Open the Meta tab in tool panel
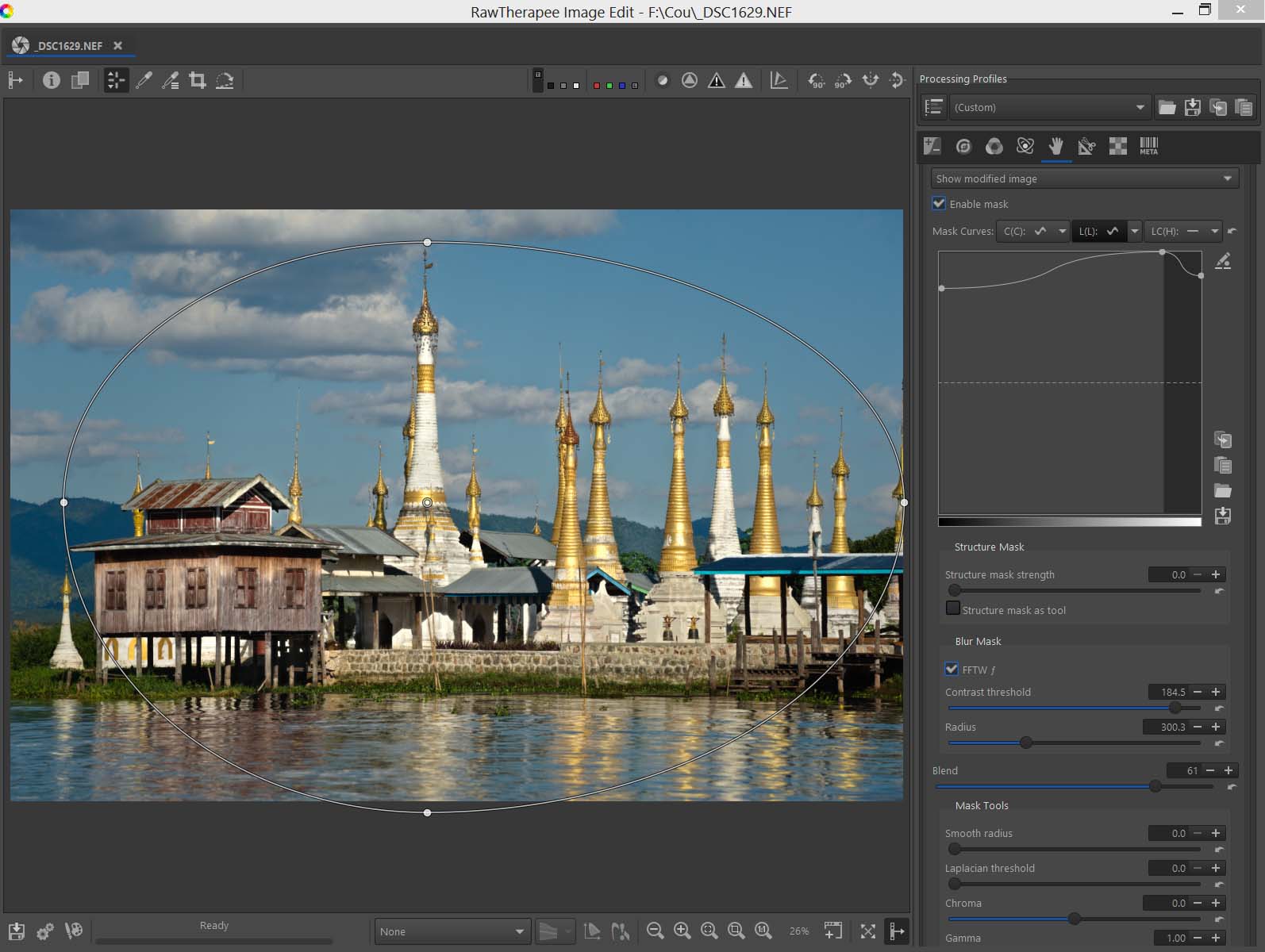 1148,146
